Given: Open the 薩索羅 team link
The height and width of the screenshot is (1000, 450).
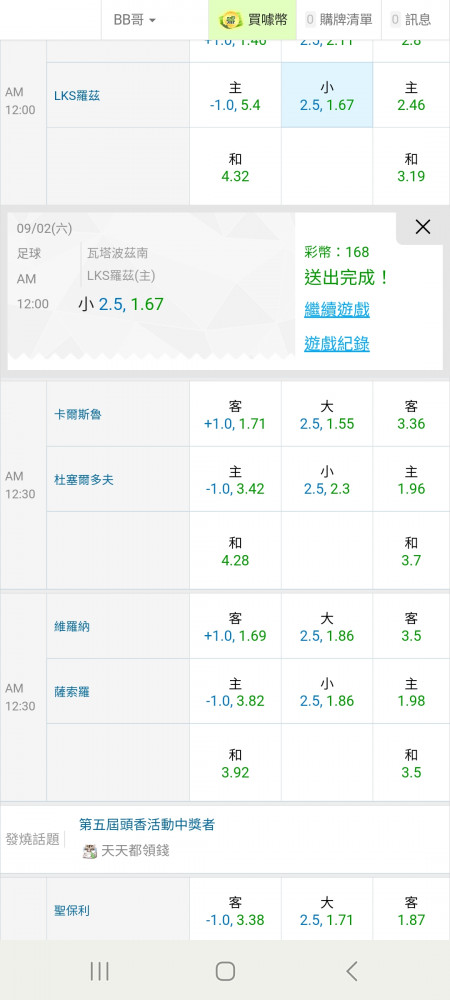Looking at the screenshot, I should pos(72,692).
